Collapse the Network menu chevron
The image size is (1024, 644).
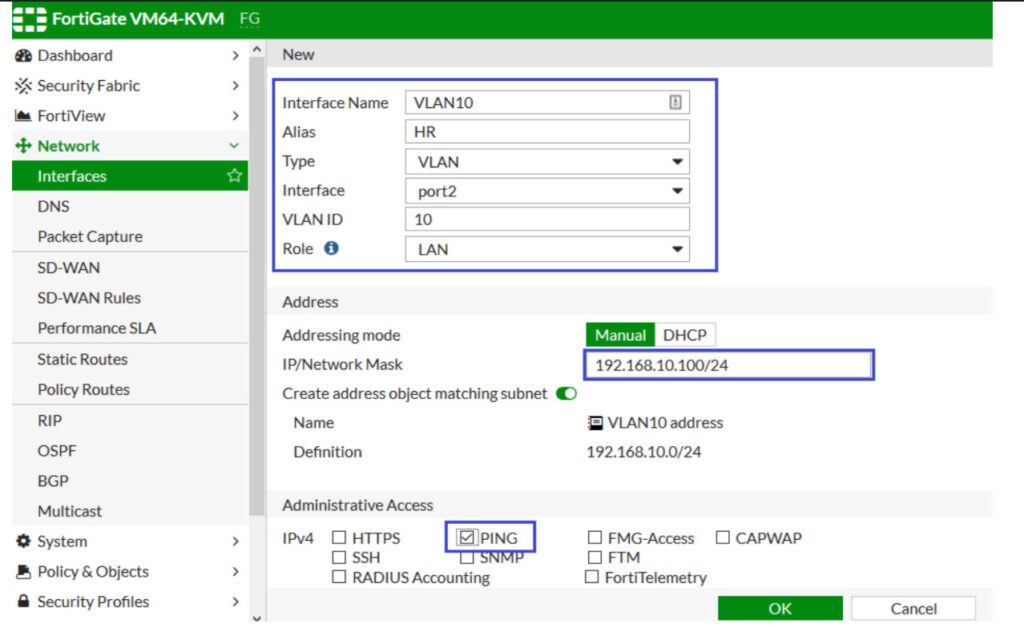pos(234,146)
